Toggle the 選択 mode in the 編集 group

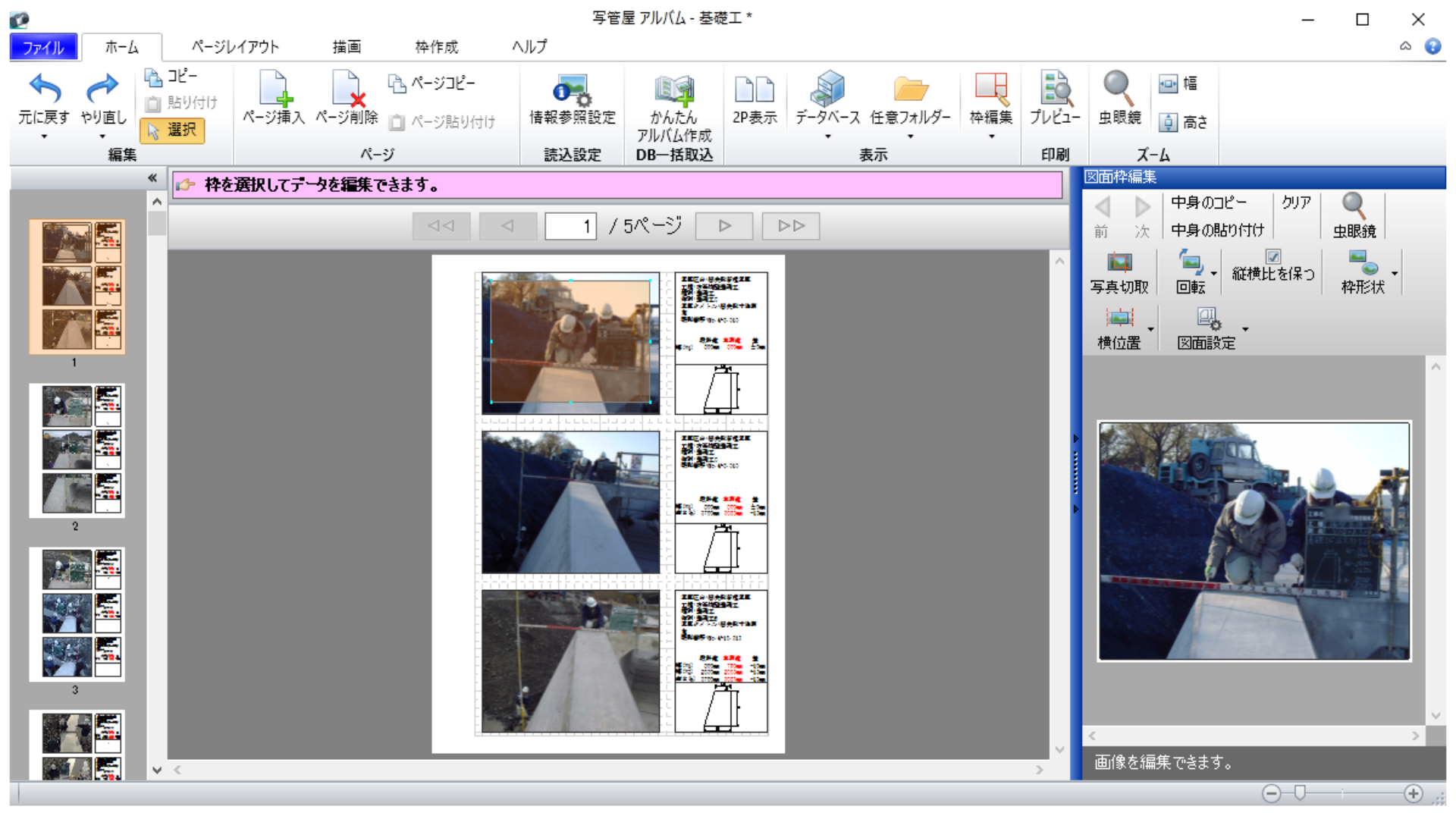coord(173,130)
